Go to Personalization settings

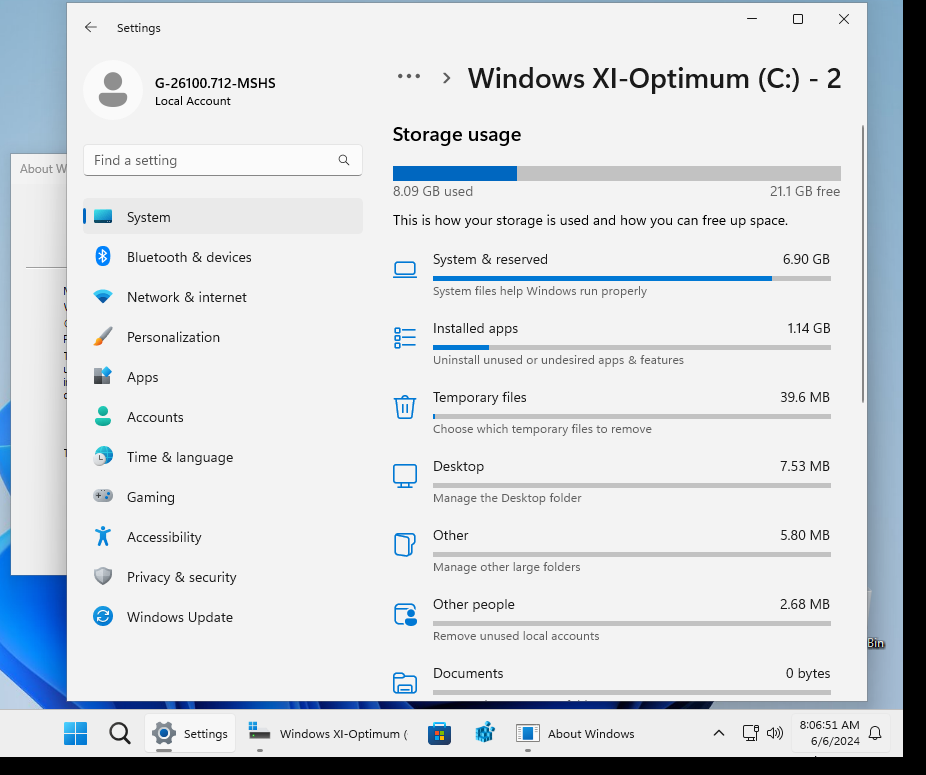(223, 337)
